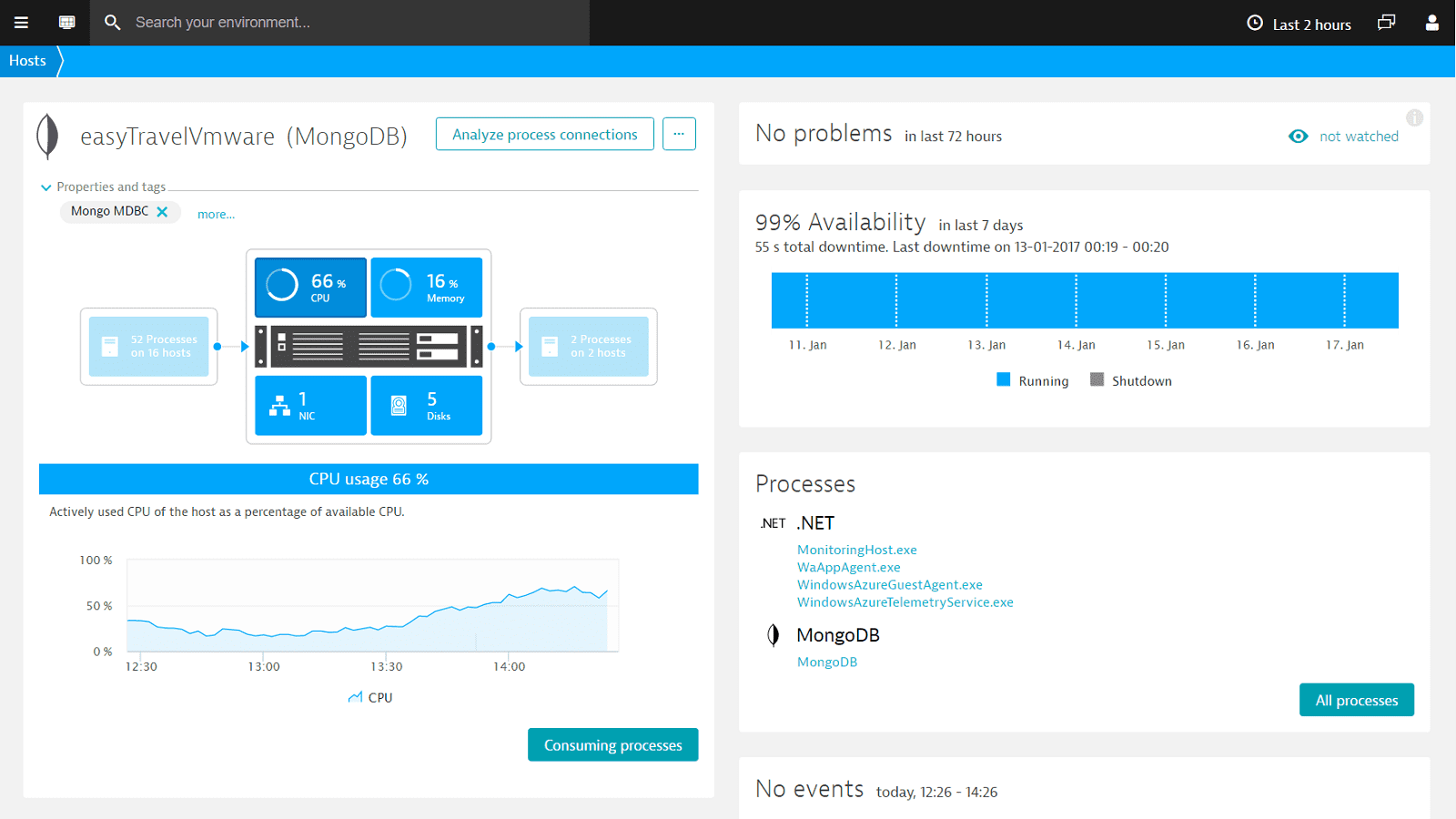
Task: Click the timeframe clock icon
Action: 1255,24
